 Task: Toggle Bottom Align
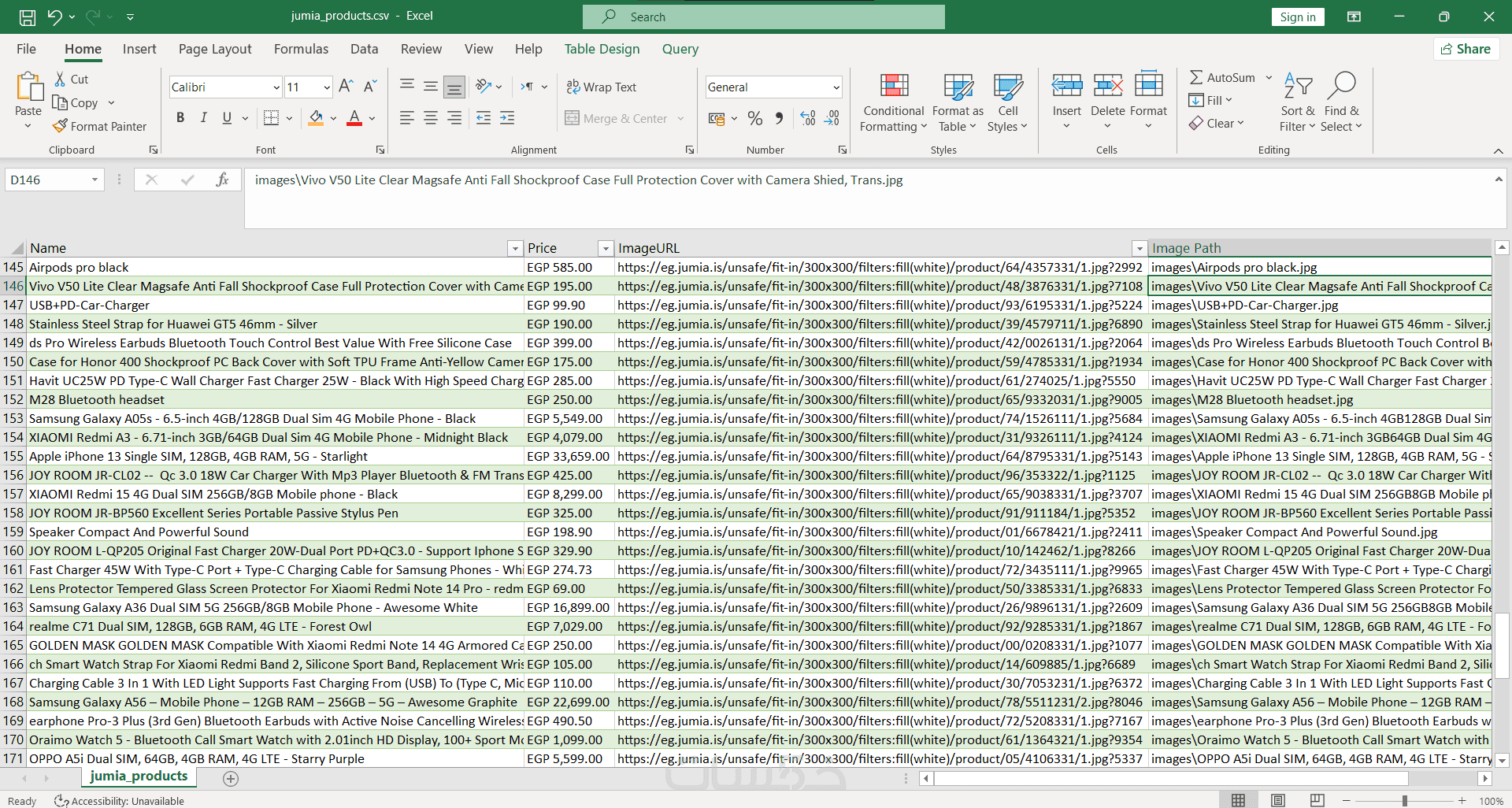tap(454, 87)
